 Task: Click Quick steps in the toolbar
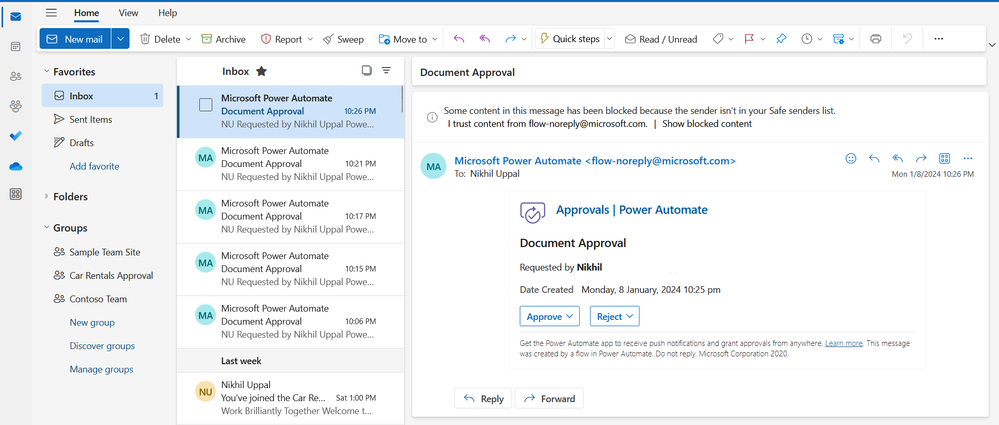569,39
